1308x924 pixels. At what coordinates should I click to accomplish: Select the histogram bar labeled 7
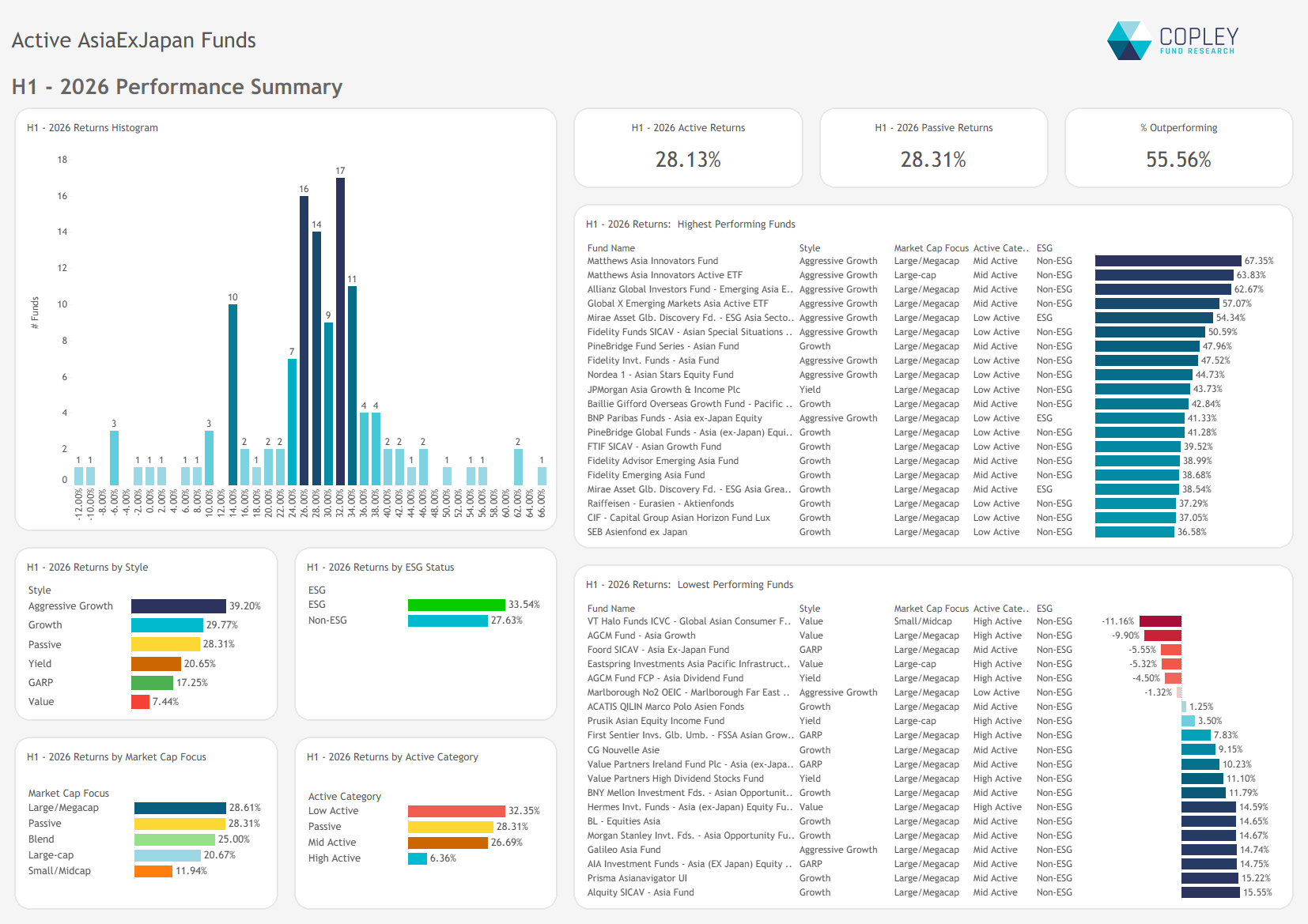tap(292, 421)
